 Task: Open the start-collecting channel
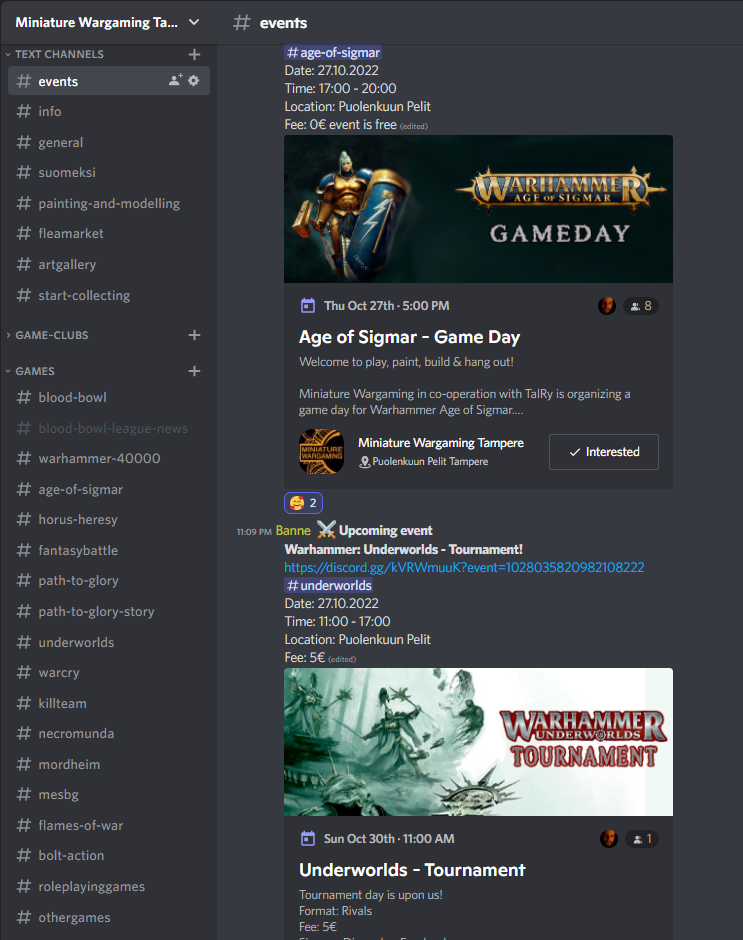click(x=109, y=296)
